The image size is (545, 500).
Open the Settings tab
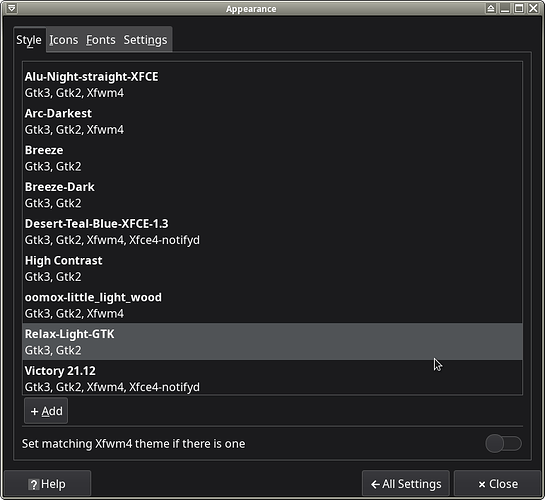click(x=145, y=40)
